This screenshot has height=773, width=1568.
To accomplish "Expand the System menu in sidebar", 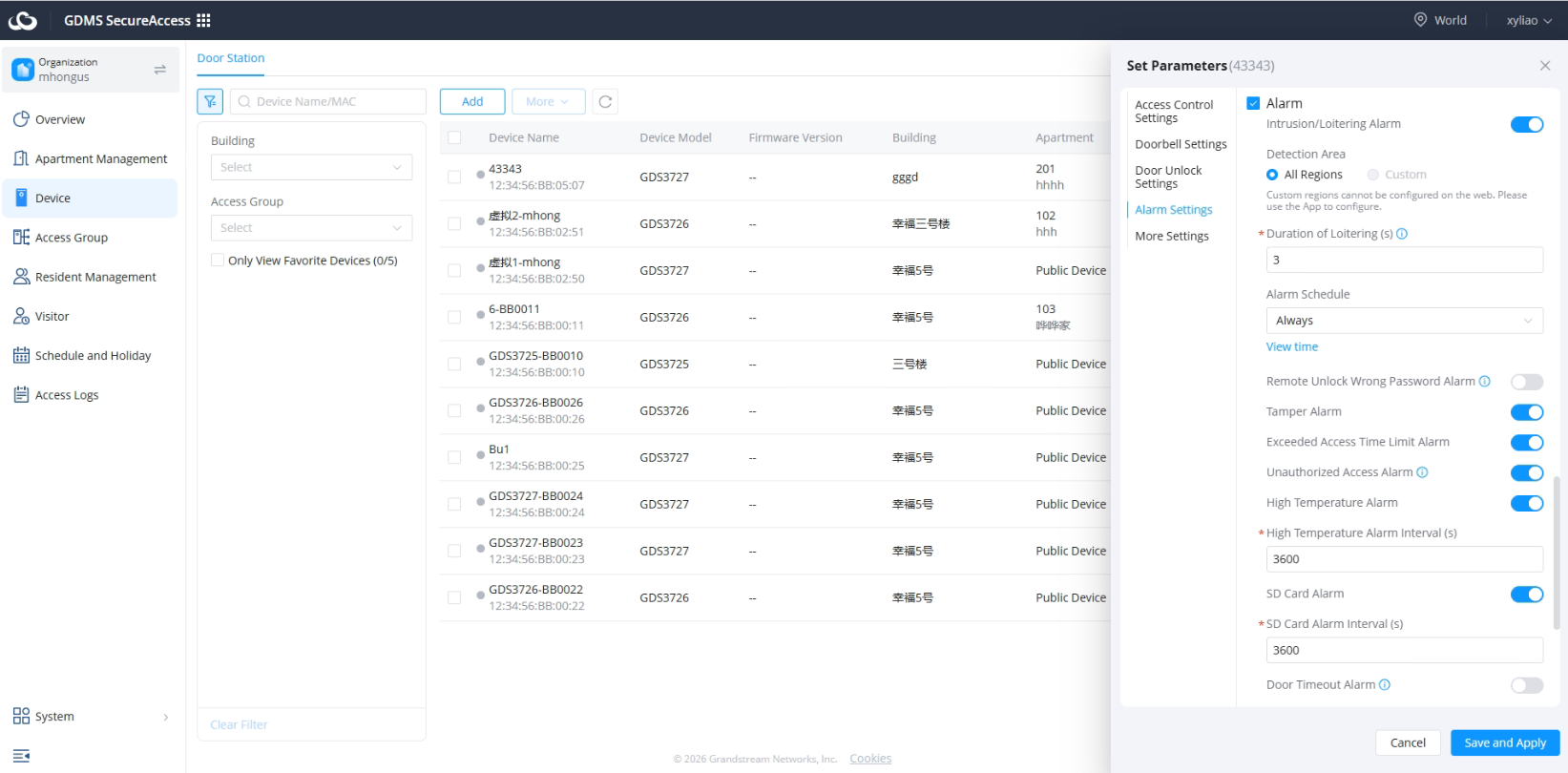I will pos(90,717).
